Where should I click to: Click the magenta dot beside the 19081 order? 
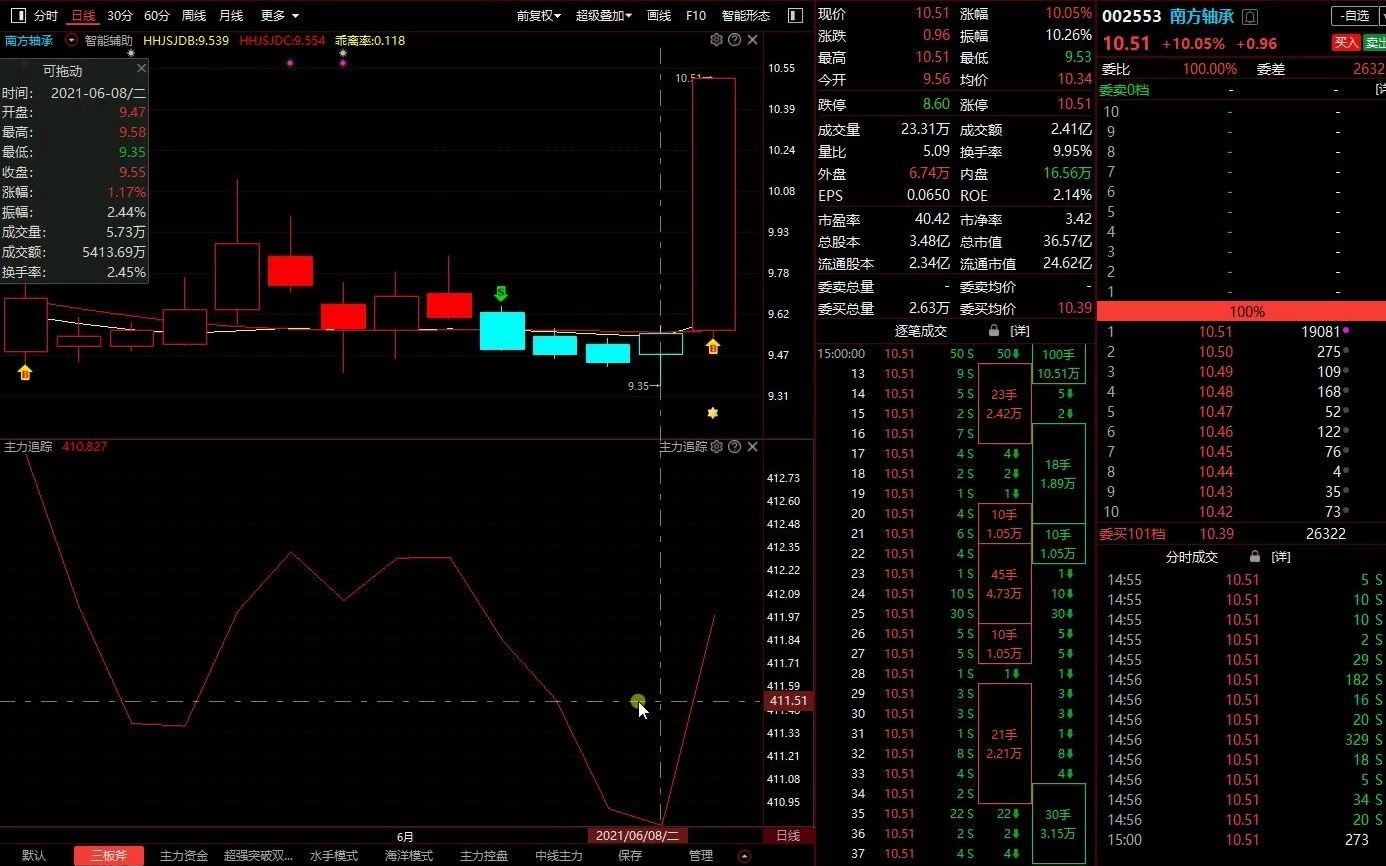(1346, 330)
